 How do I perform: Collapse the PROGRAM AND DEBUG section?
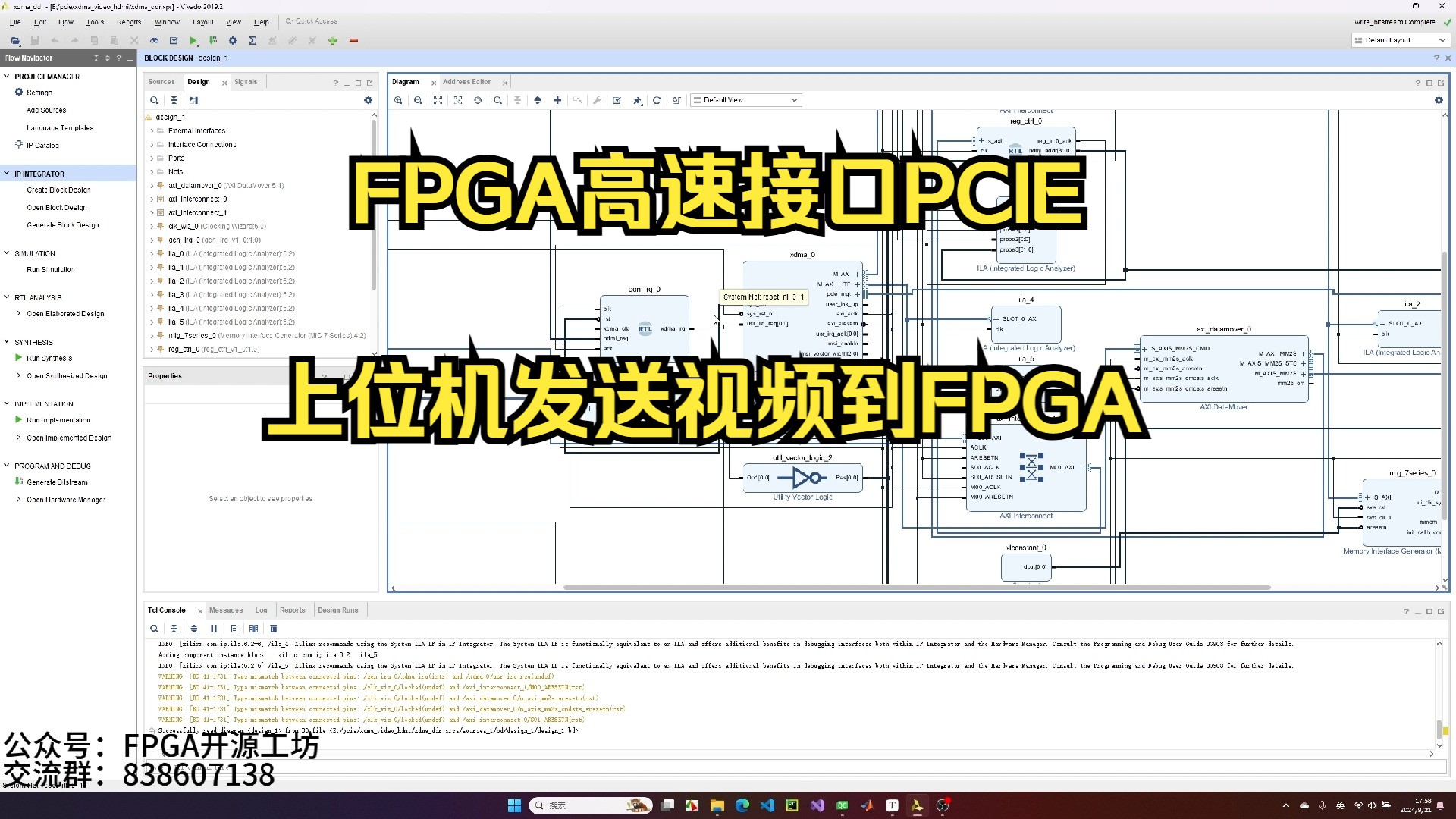7,466
